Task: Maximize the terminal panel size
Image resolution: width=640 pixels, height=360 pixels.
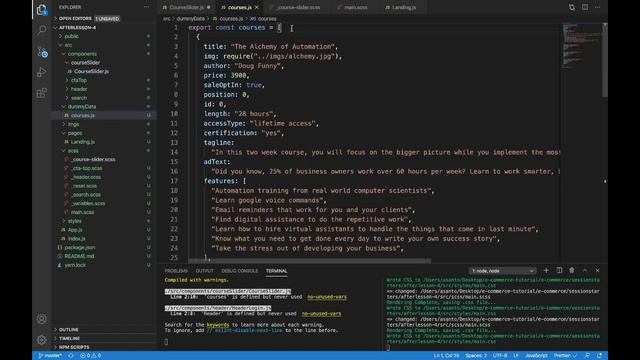Action: coord(584,270)
